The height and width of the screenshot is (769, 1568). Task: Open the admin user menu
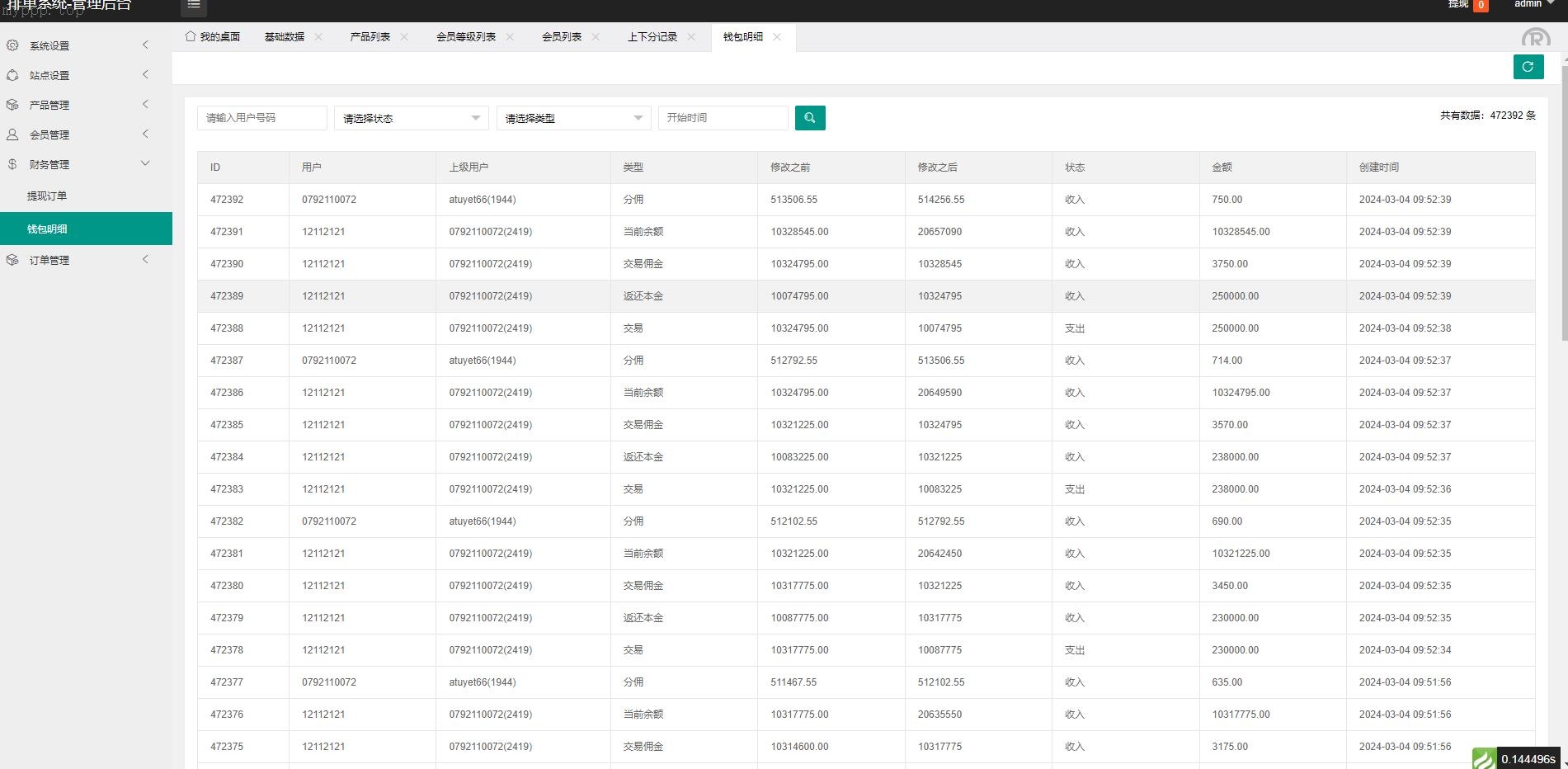[1533, 4]
